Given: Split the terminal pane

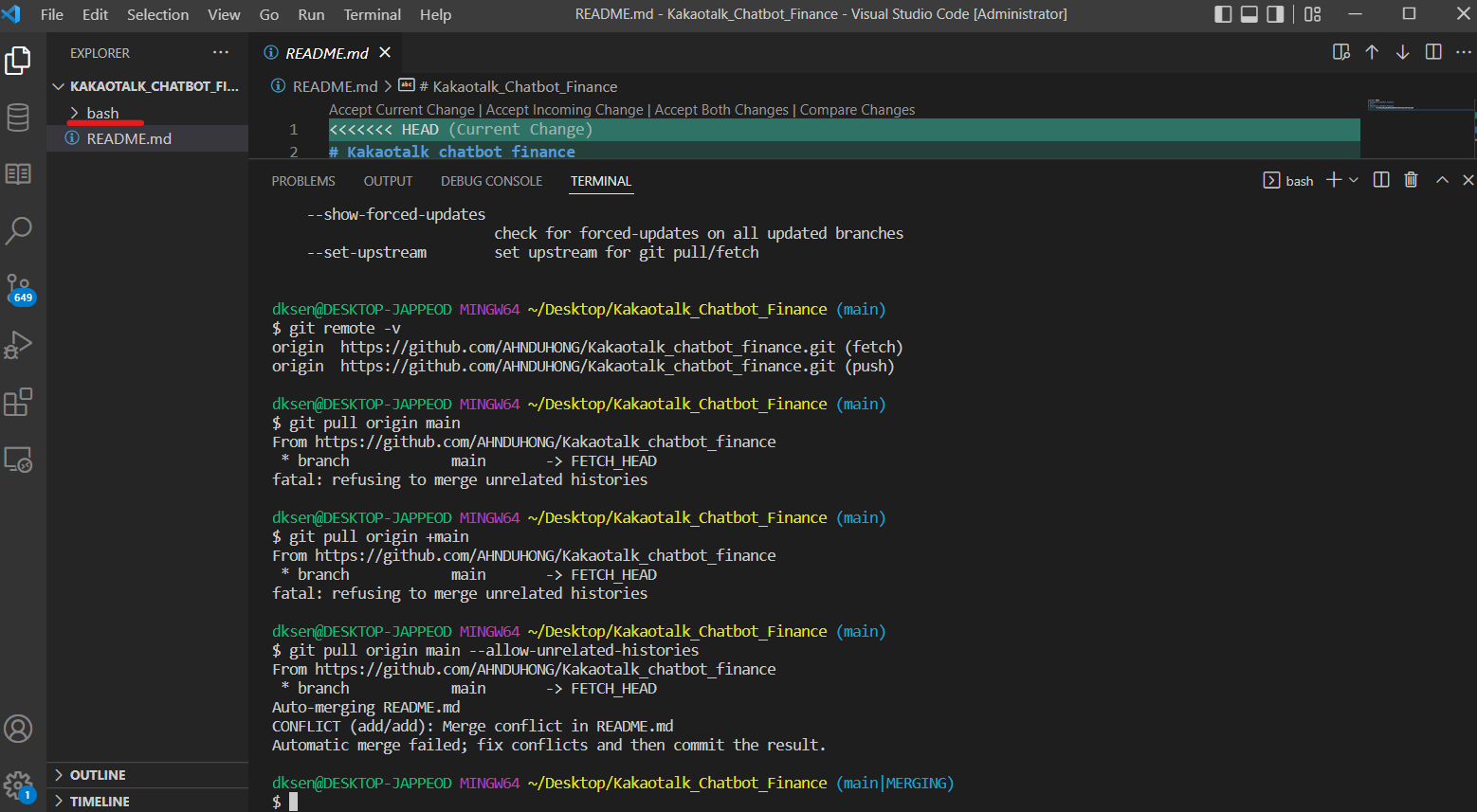Looking at the screenshot, I should (1381, 180).
